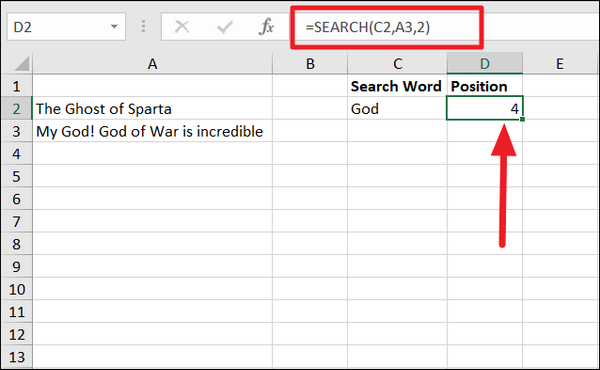Expand the Name Box dropdown arrow
This screenshot has width=600, height=370.
pos(114,27)
